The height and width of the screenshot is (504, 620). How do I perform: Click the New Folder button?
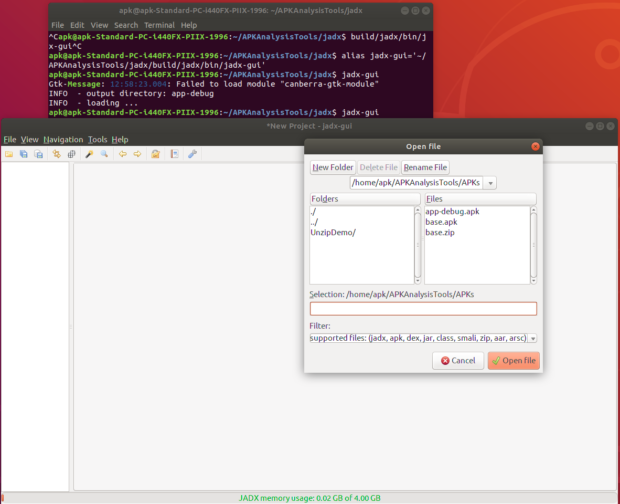(x=333, y=167)
